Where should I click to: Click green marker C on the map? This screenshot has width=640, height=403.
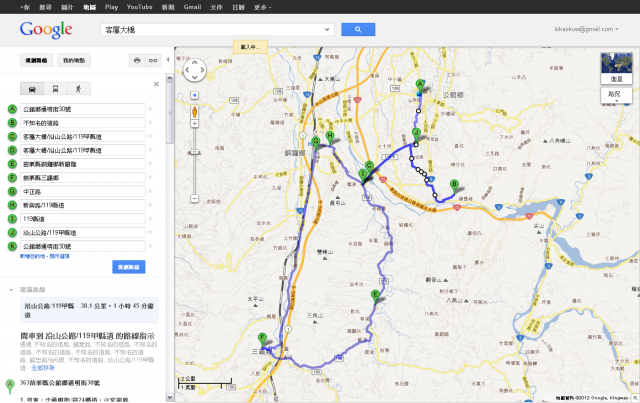pyautogui.click(x=369, y=167)
